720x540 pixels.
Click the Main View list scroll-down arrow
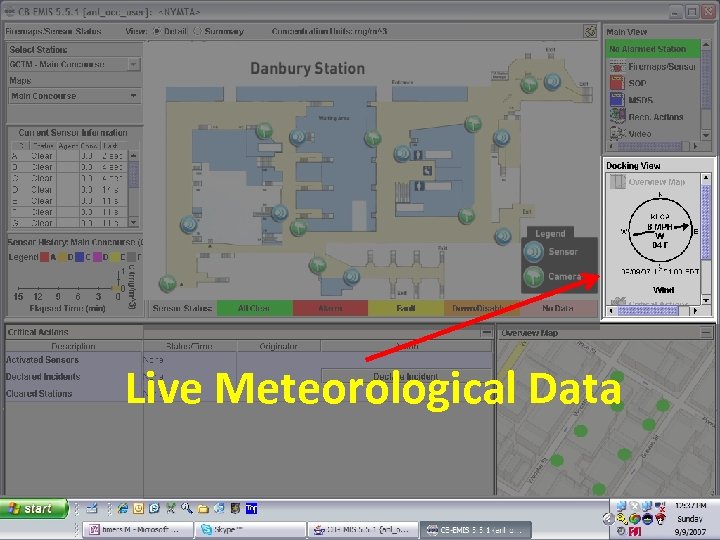[x=706, y=135]
